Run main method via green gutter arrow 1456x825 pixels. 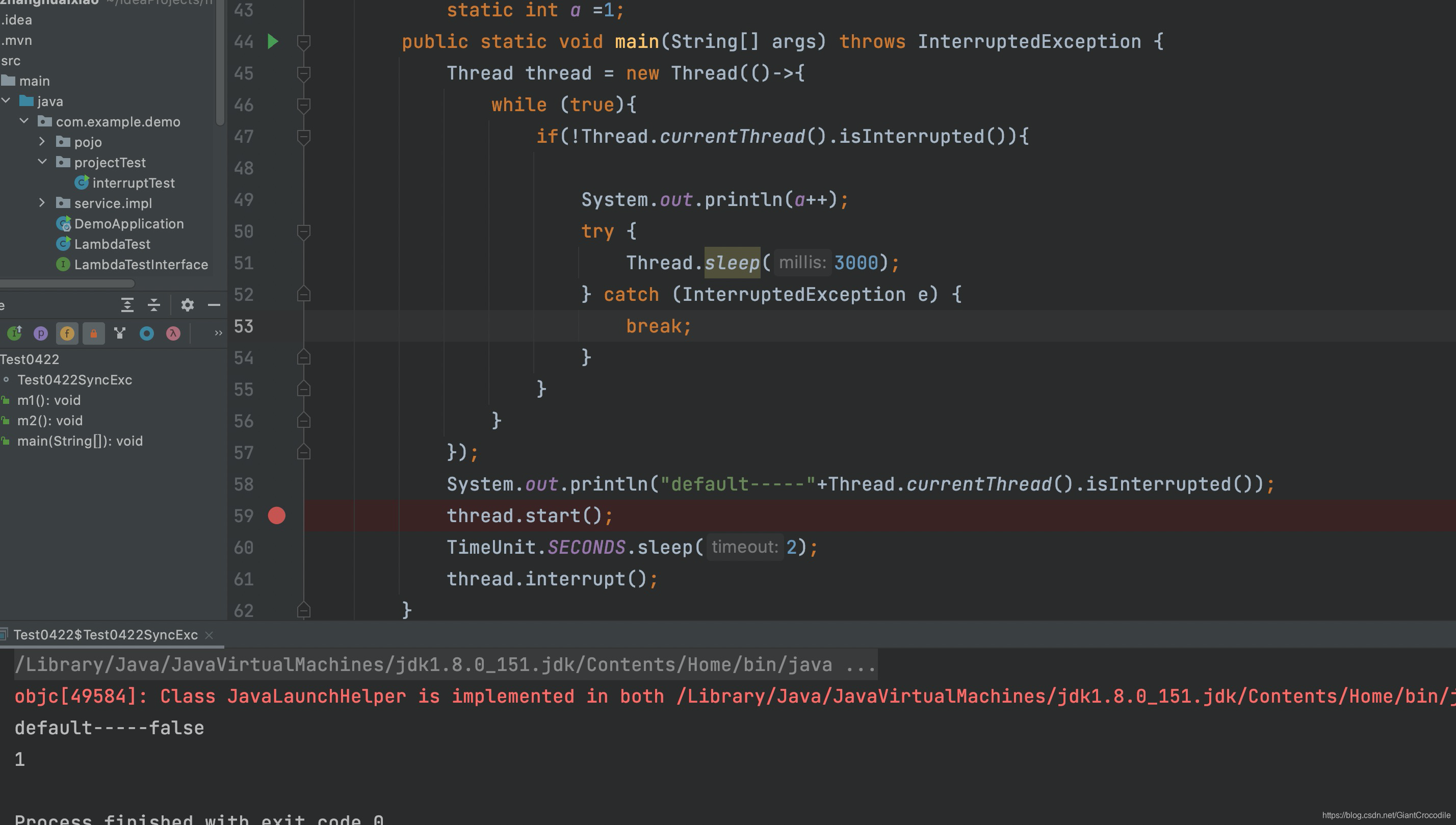273,41
